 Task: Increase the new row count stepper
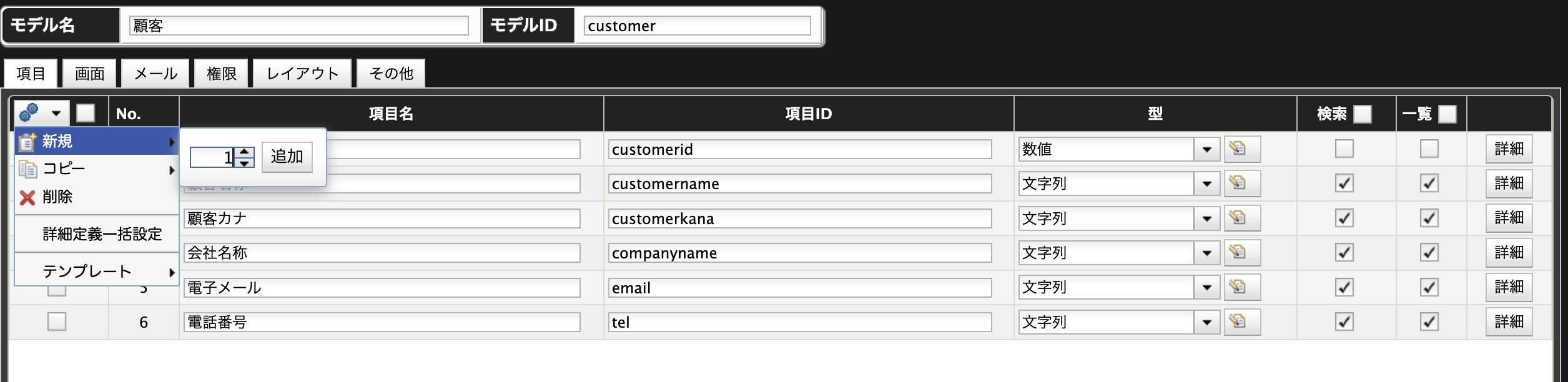point(245,152)
